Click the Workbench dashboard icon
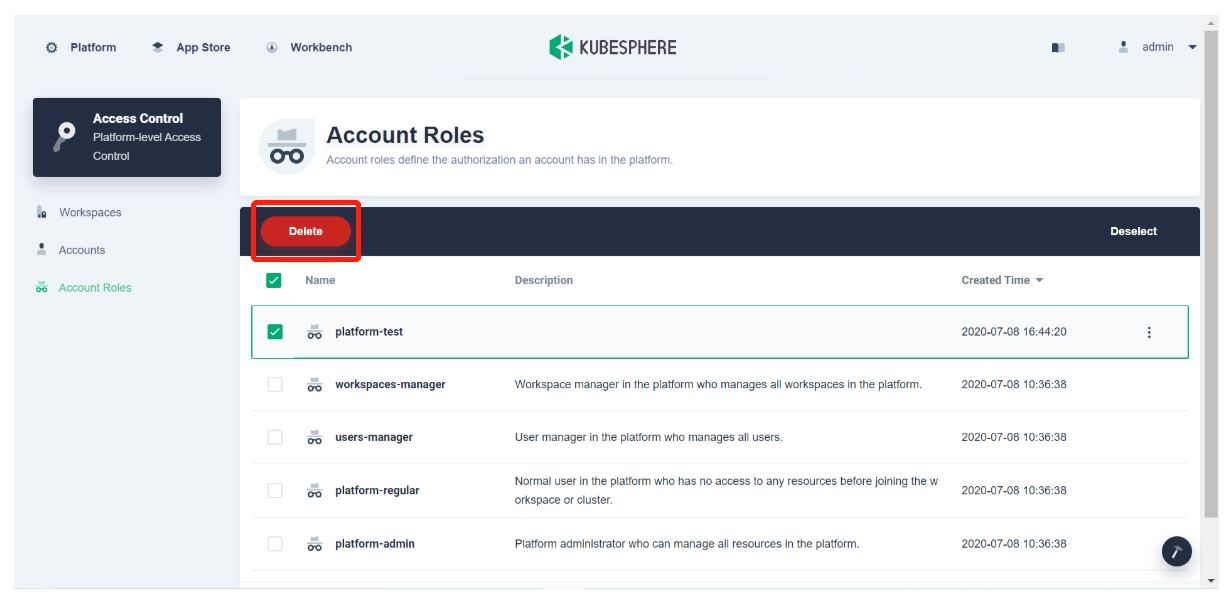 [272, 48]
